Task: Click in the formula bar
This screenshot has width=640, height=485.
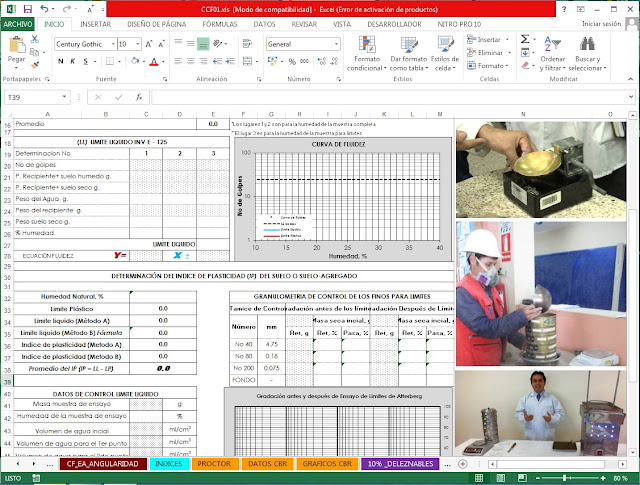Action: coord(390,97)
